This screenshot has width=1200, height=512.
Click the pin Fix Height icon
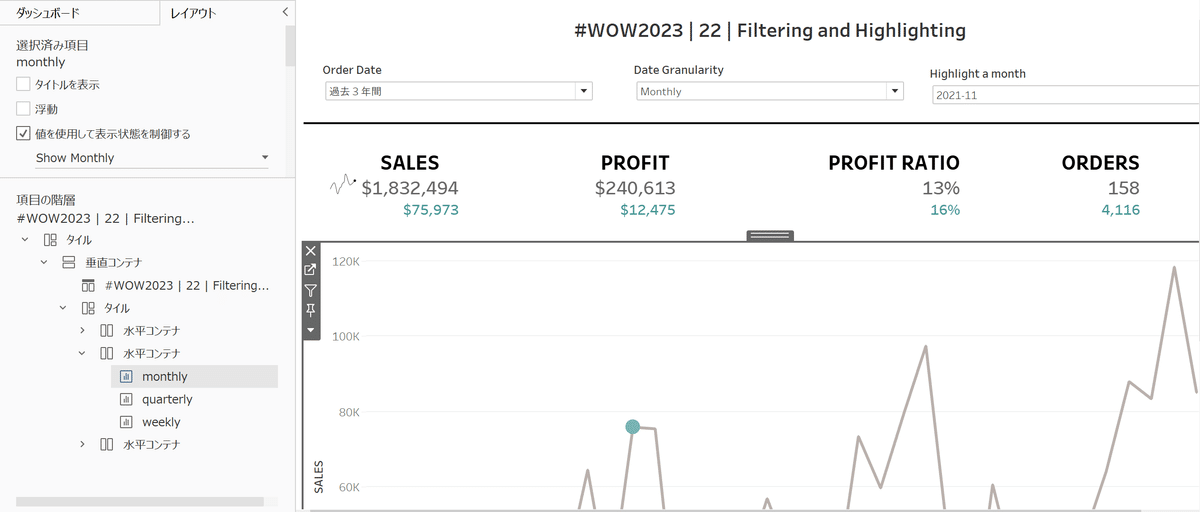click(311, 310)
